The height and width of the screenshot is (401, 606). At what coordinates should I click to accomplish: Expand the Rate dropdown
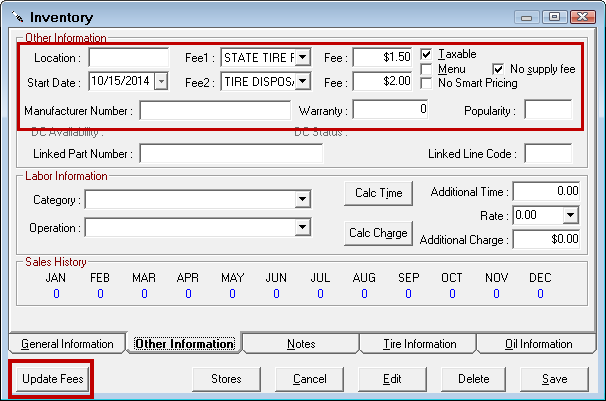point(570,215)
